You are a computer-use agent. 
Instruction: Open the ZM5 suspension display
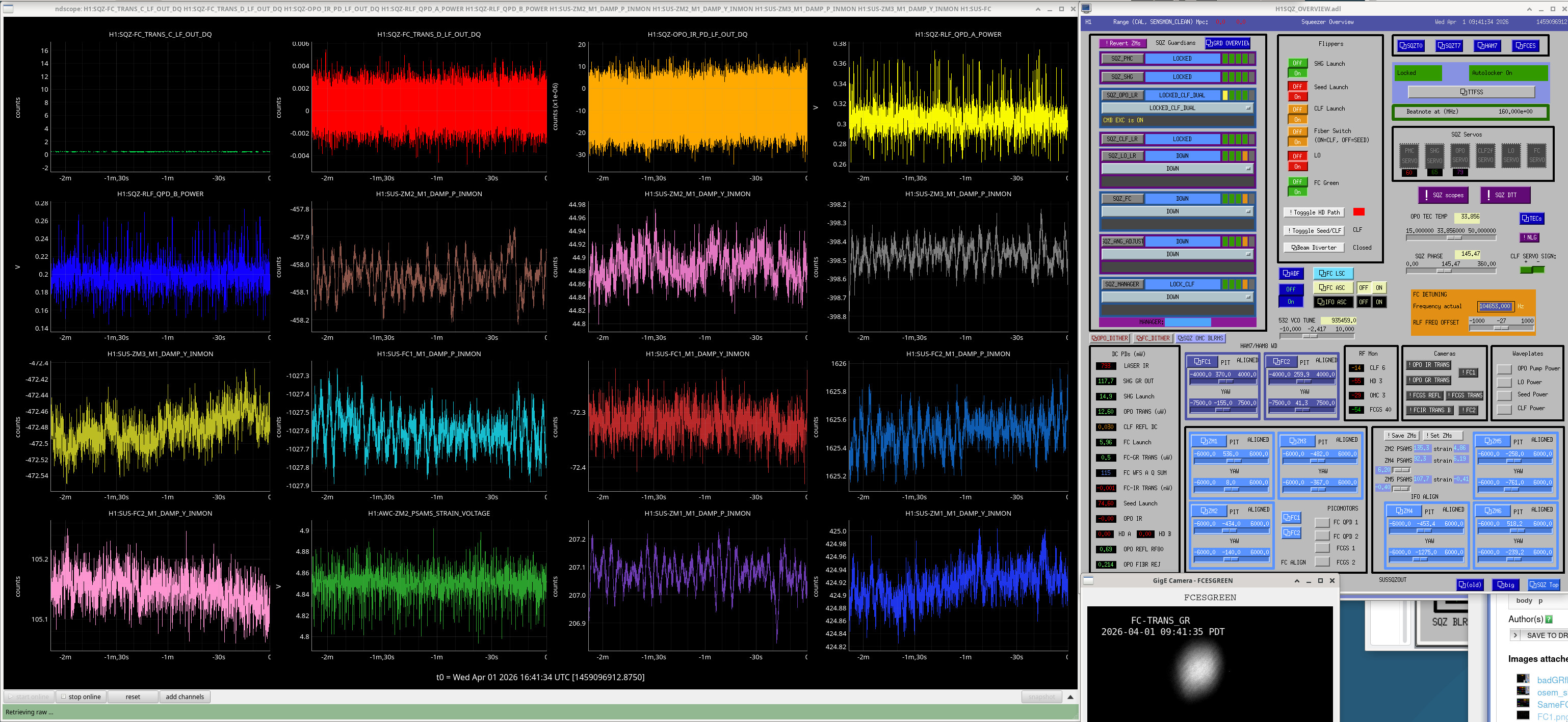1493,441
